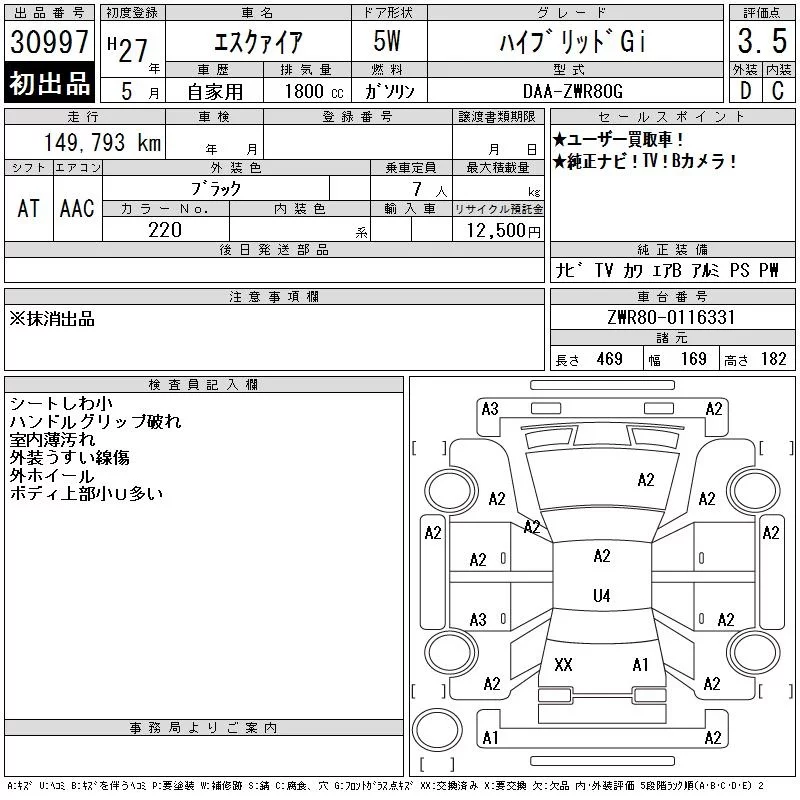Image resolution: width=800 pixels, height=800 pixels.
Task: Select the 車台番号 header
Action: click(672, 296)
